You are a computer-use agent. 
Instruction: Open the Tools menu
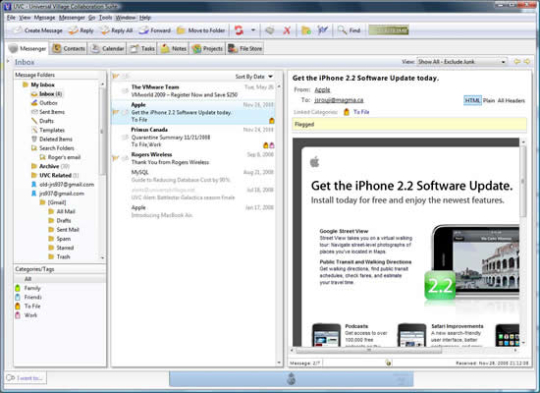pos(105,18)
